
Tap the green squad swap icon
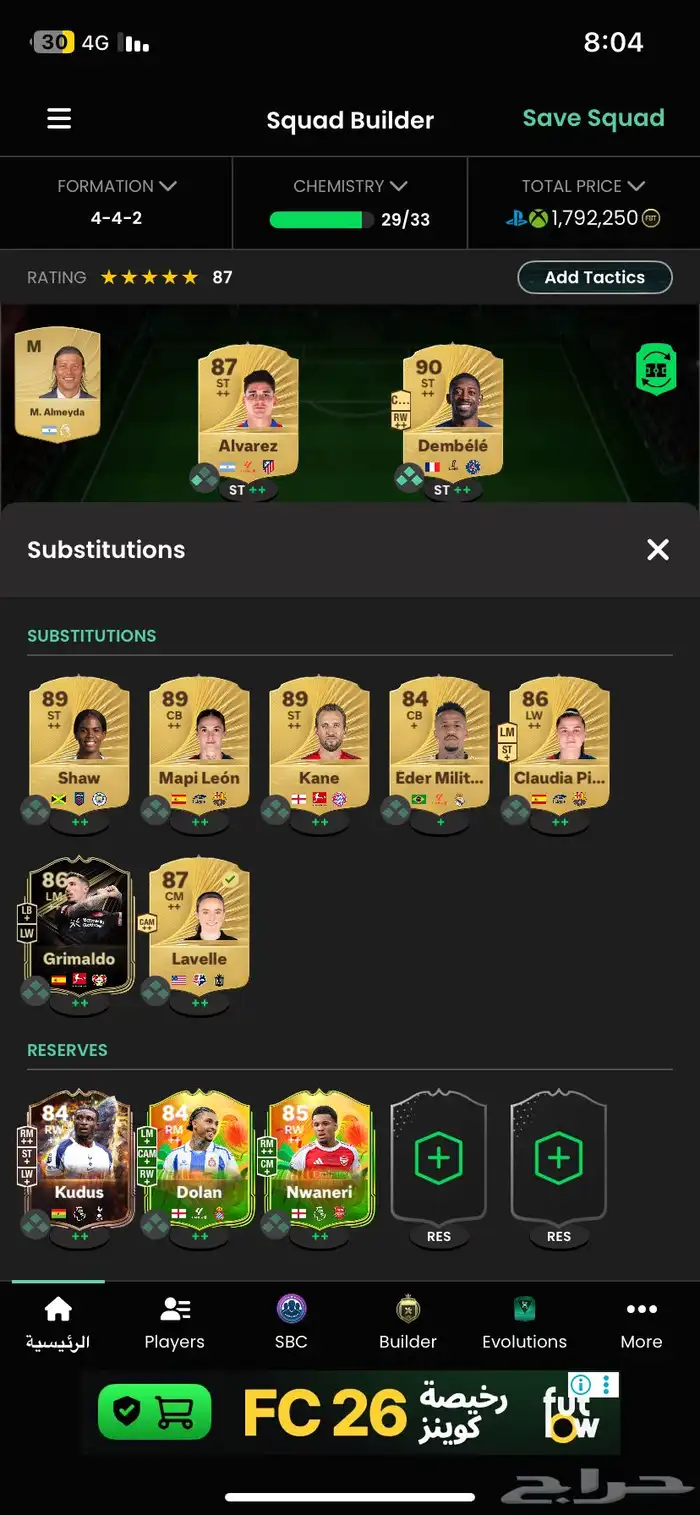656,369
